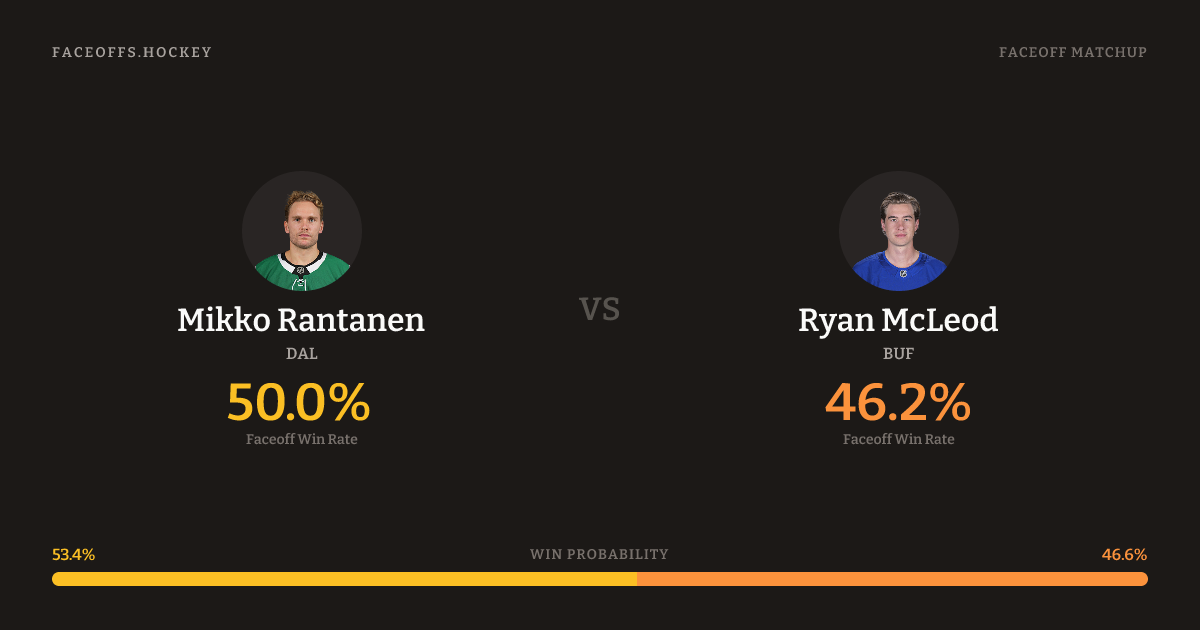Open the FACEOFFS.HOCKEY site logo
1200x630 pixels.
point(132,52)
